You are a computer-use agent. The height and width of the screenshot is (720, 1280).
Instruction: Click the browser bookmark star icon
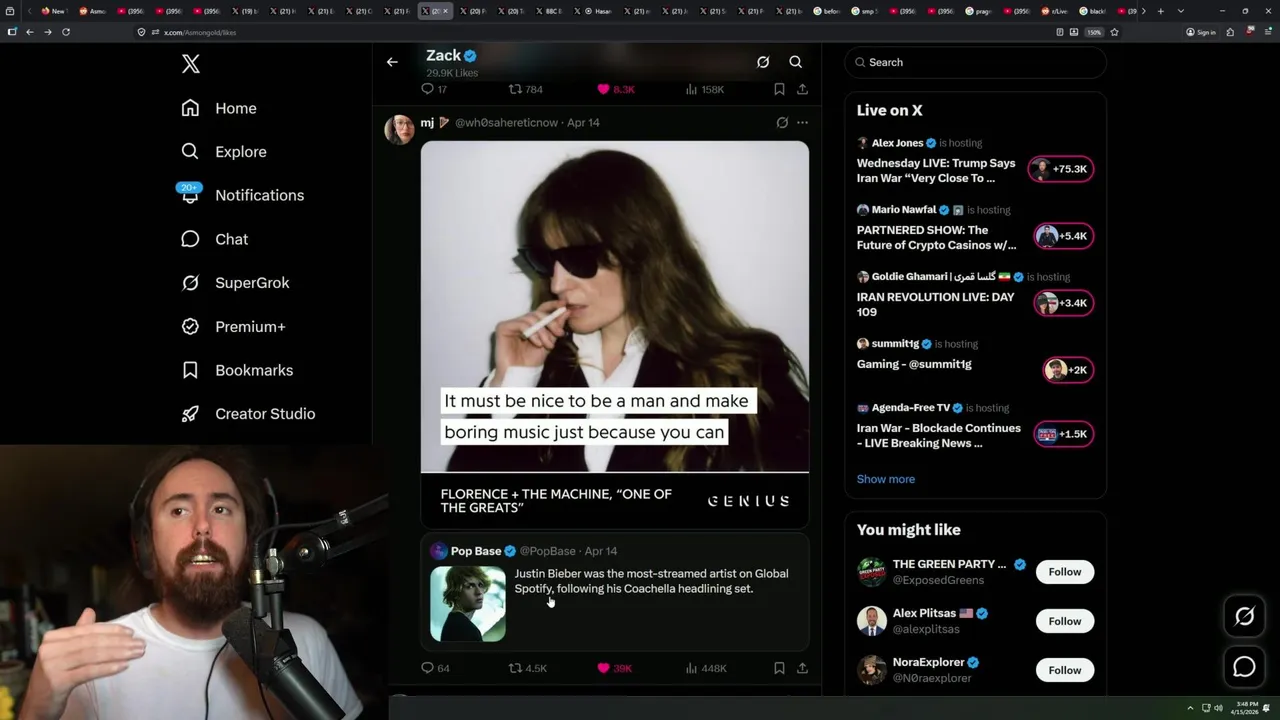click(x=1114, y=32)
